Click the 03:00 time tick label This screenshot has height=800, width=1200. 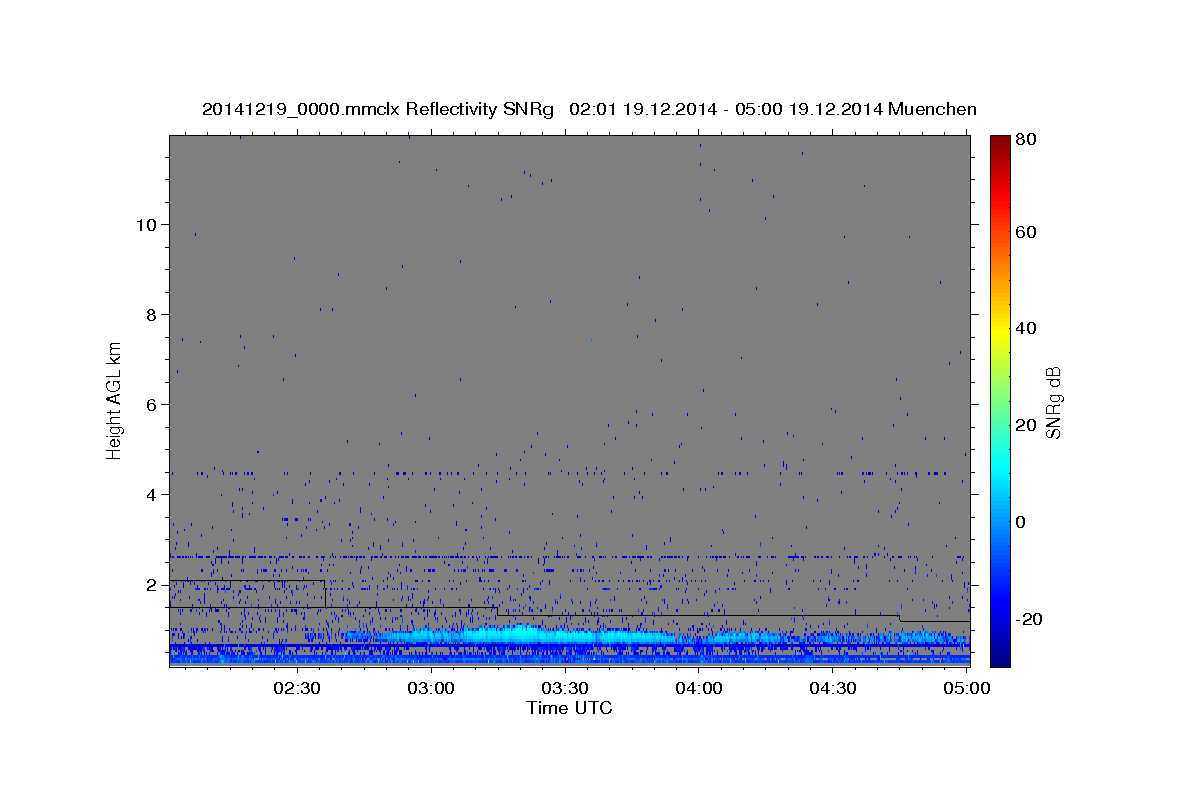coord(431,688)
